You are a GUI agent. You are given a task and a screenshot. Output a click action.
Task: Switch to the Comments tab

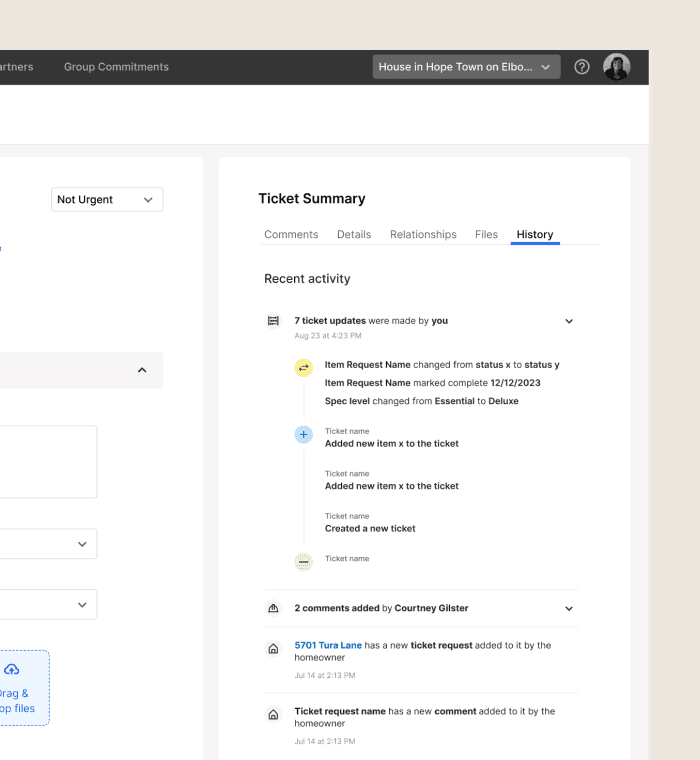point(291,235)
